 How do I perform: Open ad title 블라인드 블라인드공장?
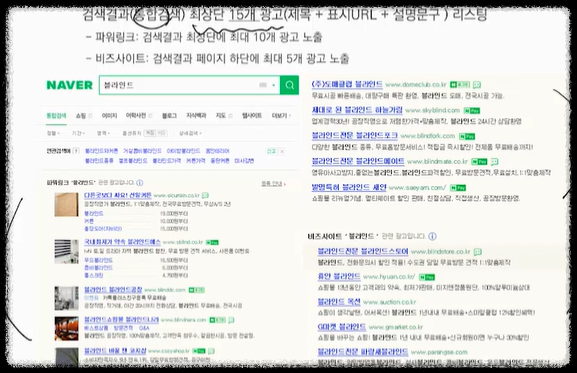[113, 289]
